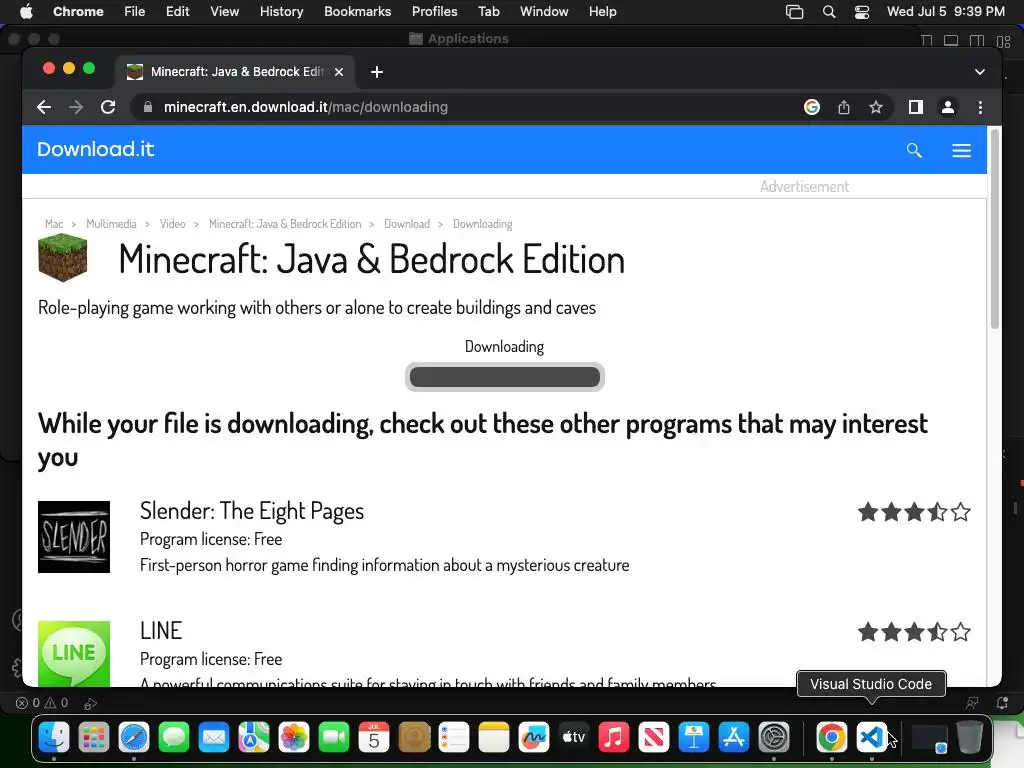Close the Minecraft tab
Viewport: 1024px width, 768px height.
pyautogui.click(x=339, y=72)
